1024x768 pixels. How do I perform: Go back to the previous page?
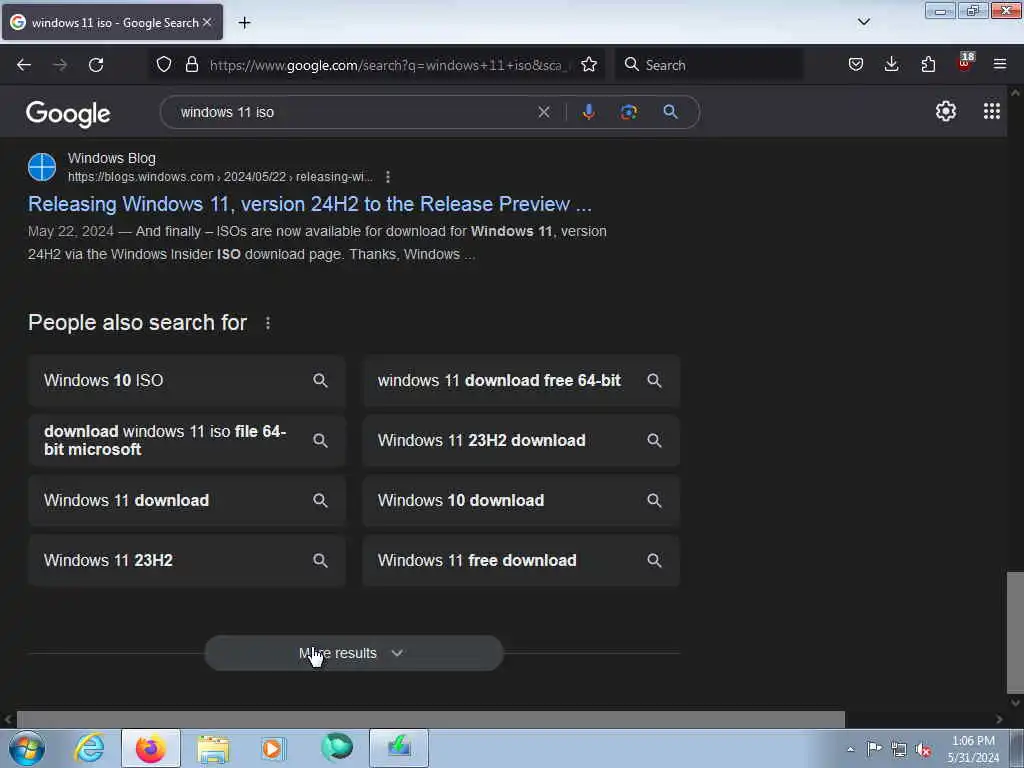24,65
